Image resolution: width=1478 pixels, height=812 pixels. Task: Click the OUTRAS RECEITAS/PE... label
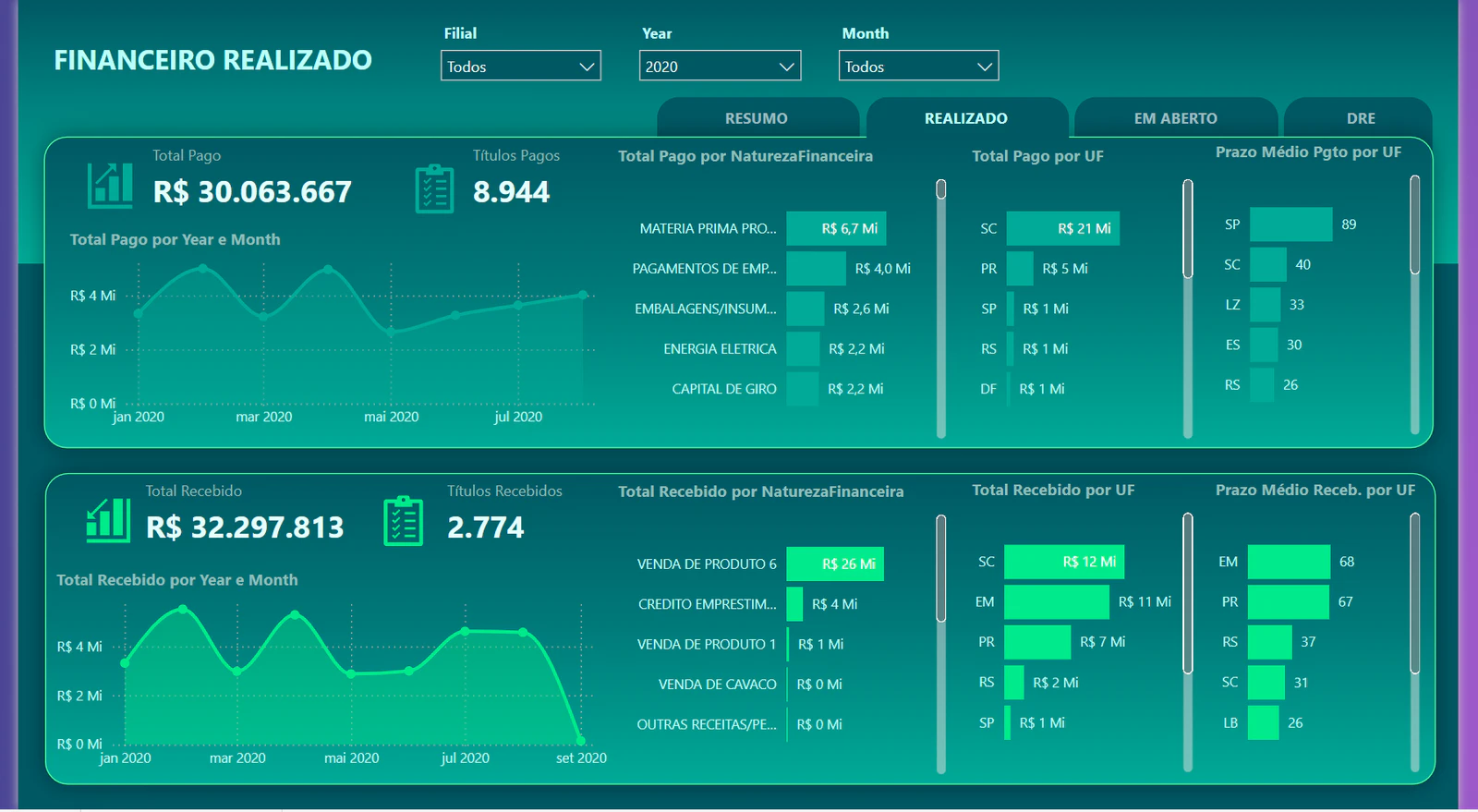pyautogui.click(x=707, y=725)
